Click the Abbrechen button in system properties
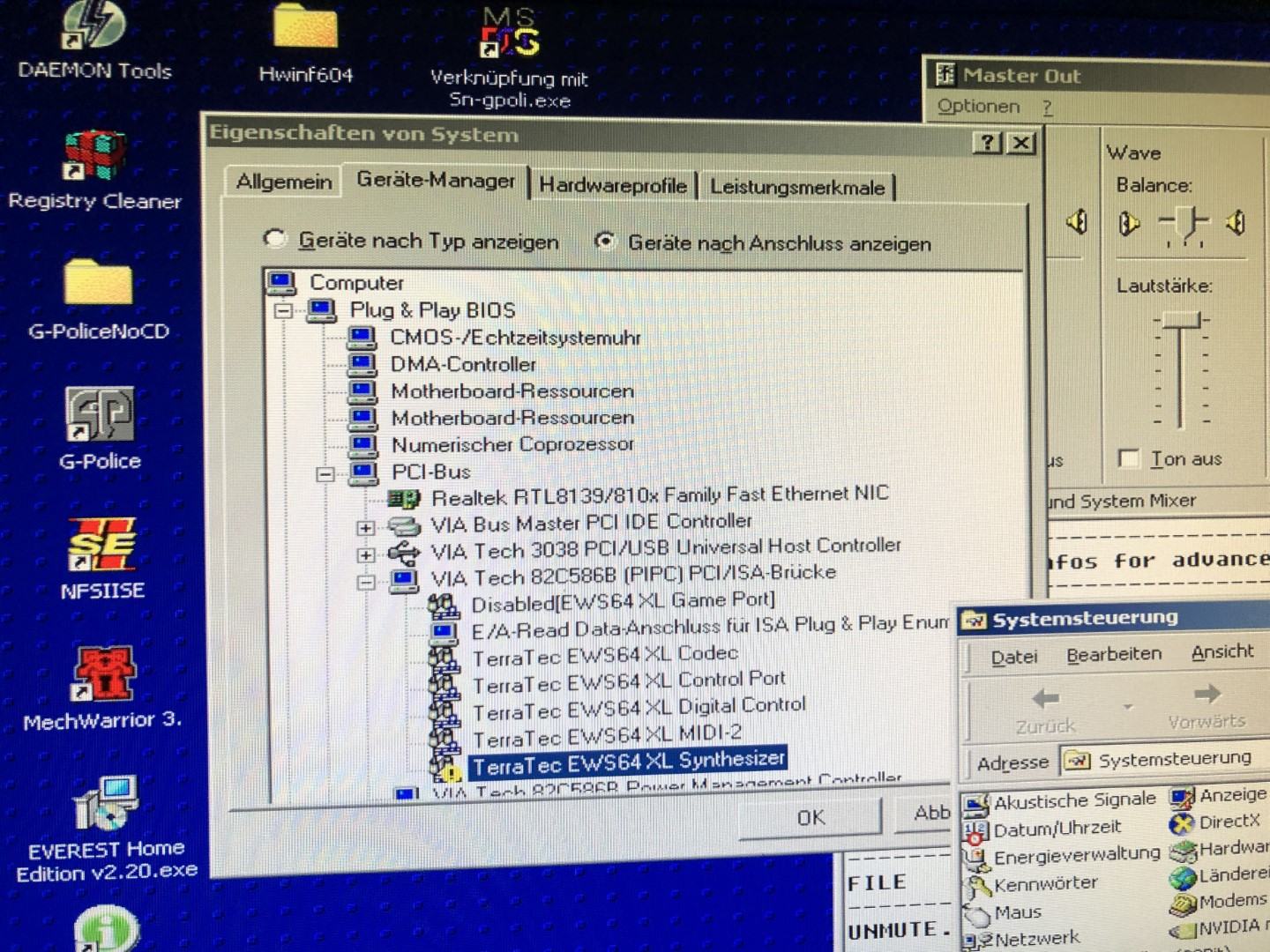Screen dimensions: 1270x952 click(923, 814)
